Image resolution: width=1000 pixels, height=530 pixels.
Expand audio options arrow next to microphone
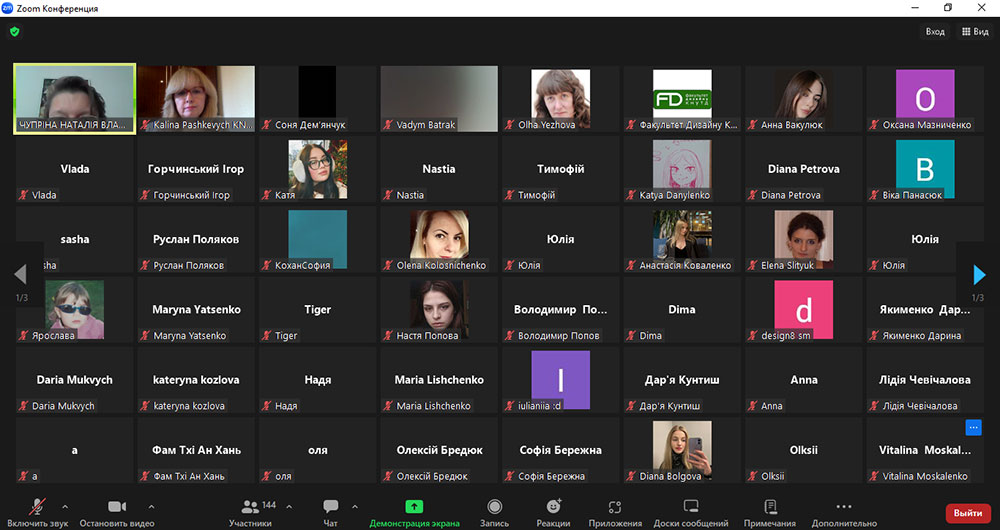pos(65,506)
